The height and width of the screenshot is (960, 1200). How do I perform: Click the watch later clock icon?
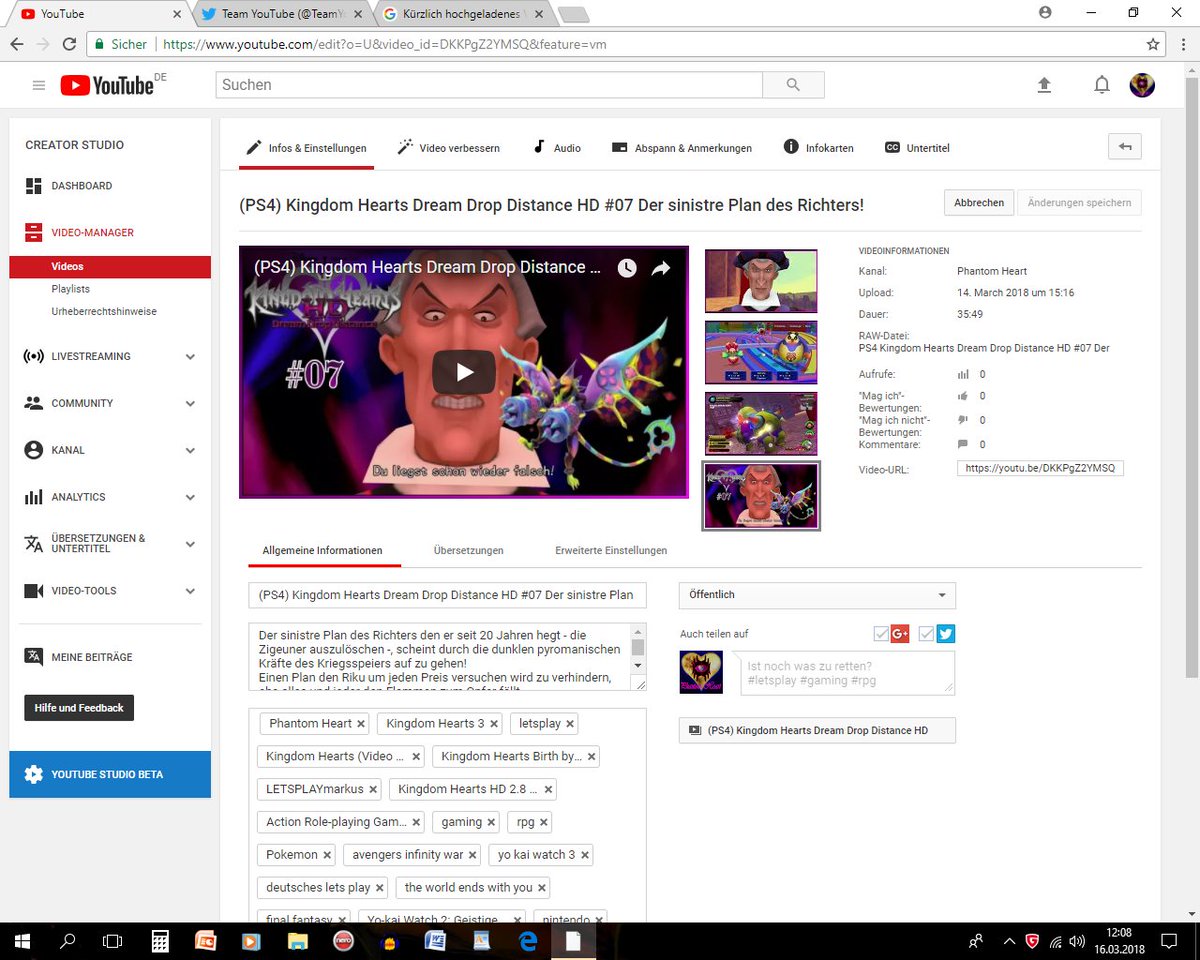(x=627, y=268)
